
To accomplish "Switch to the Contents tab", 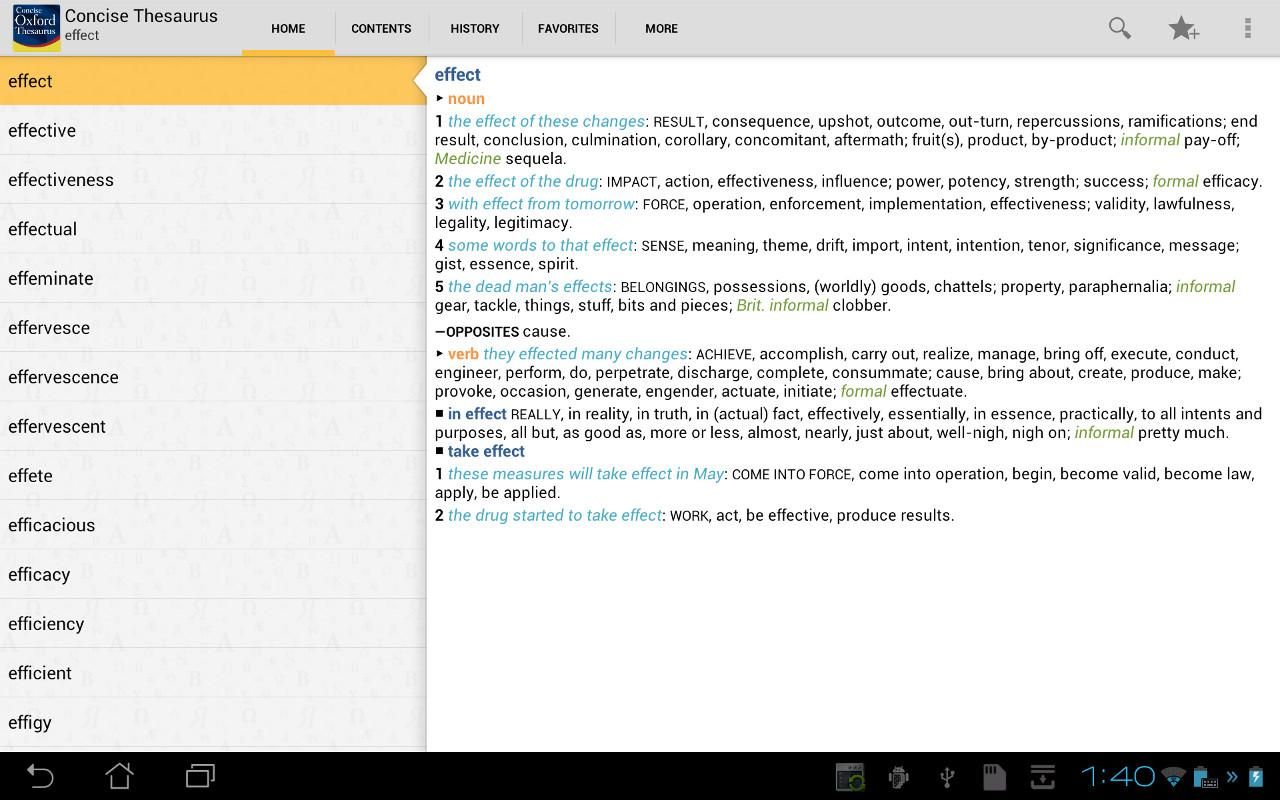I will coord(381,28).
